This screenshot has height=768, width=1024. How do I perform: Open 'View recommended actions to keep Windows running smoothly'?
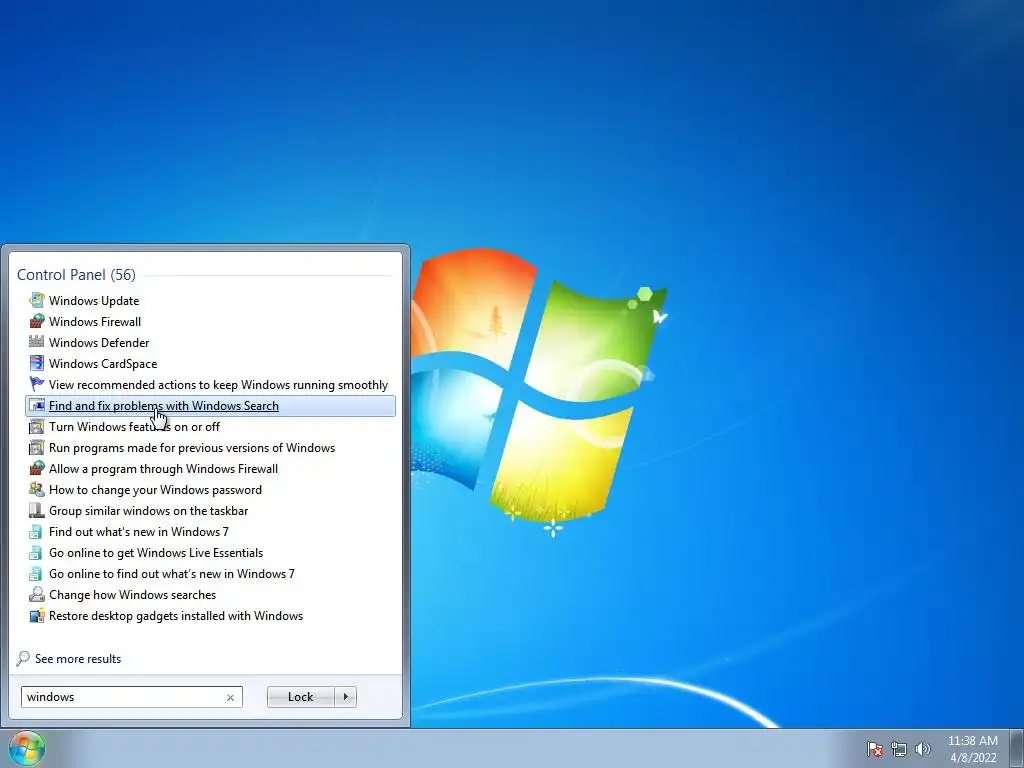218,385
